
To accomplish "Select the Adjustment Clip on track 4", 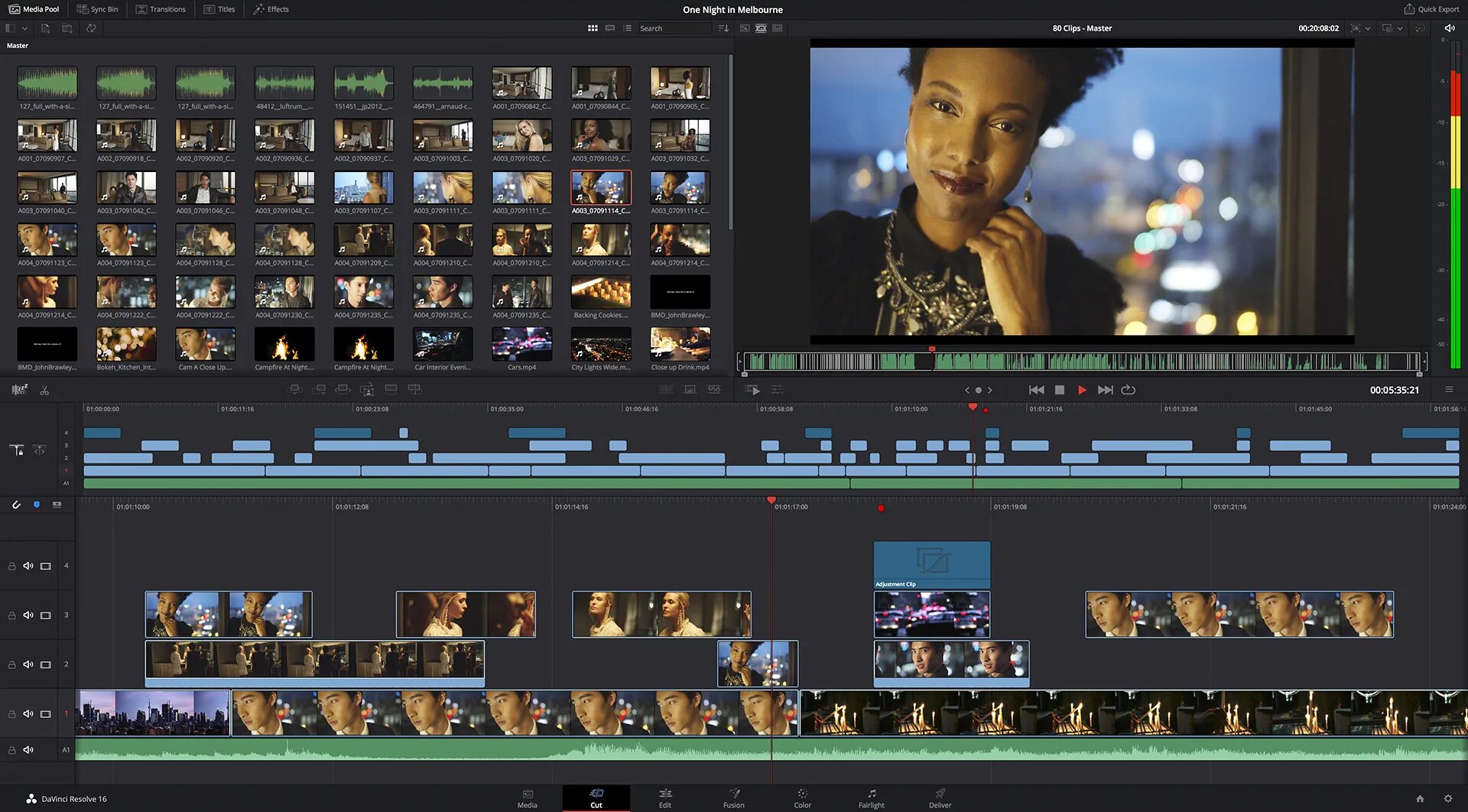I will coord(932,565).
